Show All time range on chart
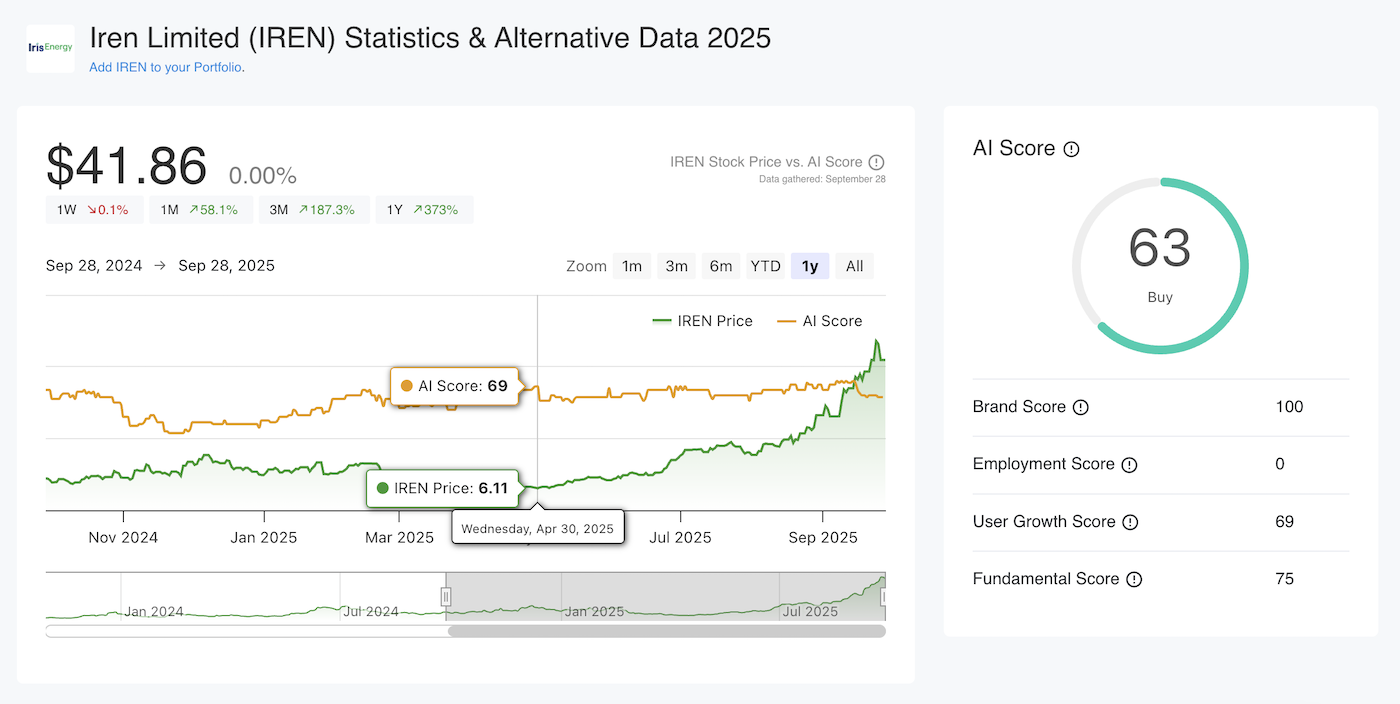This screenshot has width=1400, height=704. 854,266
